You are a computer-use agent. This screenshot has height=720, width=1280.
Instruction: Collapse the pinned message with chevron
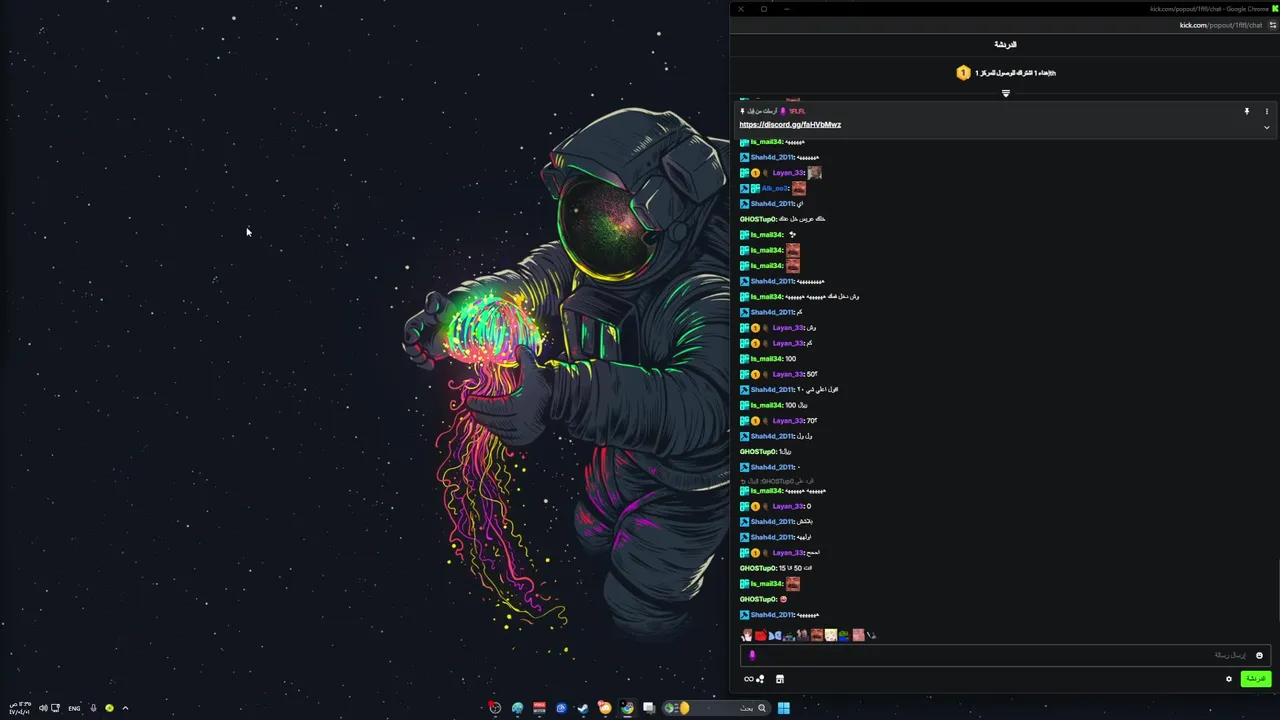point(1266,127)
